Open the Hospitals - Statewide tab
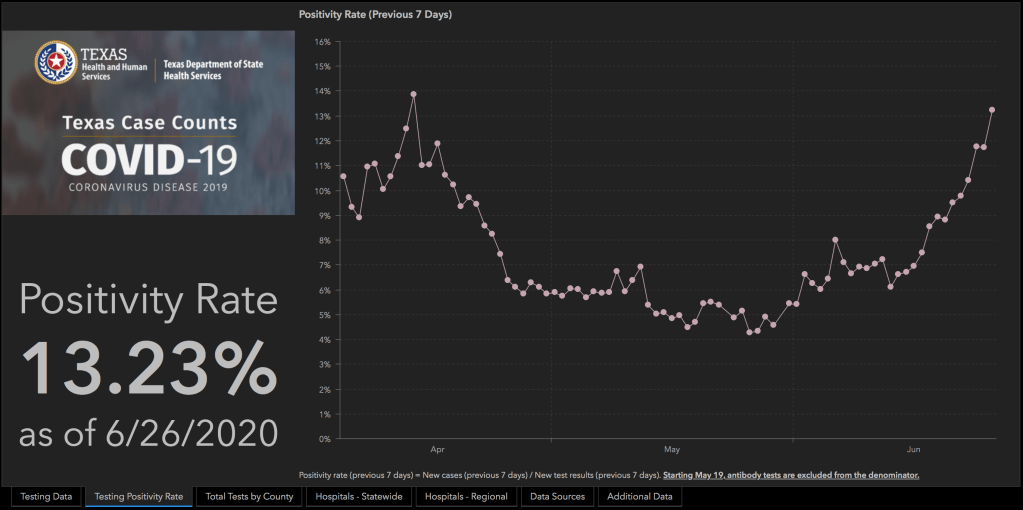 pyautogui.click(x=357, y=496)
